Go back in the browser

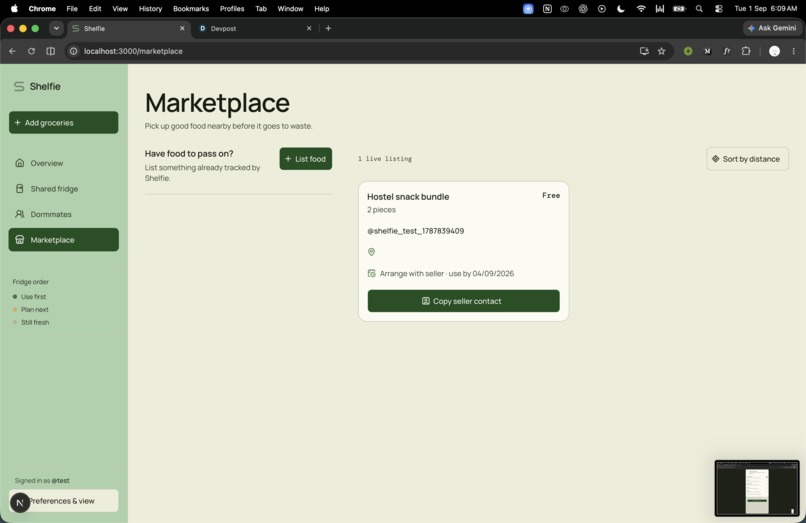(12, 51)
